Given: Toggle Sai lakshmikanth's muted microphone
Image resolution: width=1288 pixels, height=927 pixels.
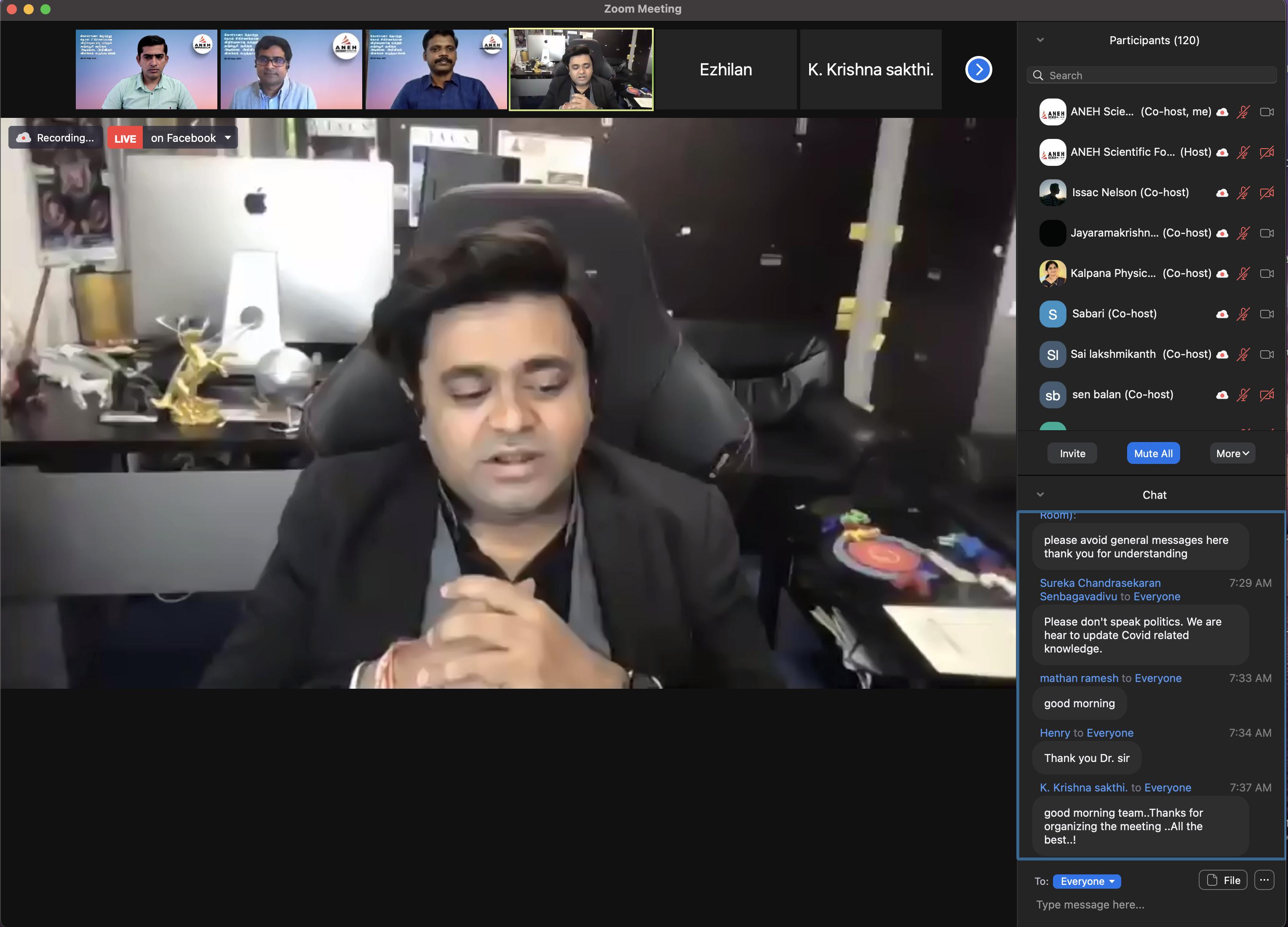Looking at the screenshot, I should [x=1243, y=354].
